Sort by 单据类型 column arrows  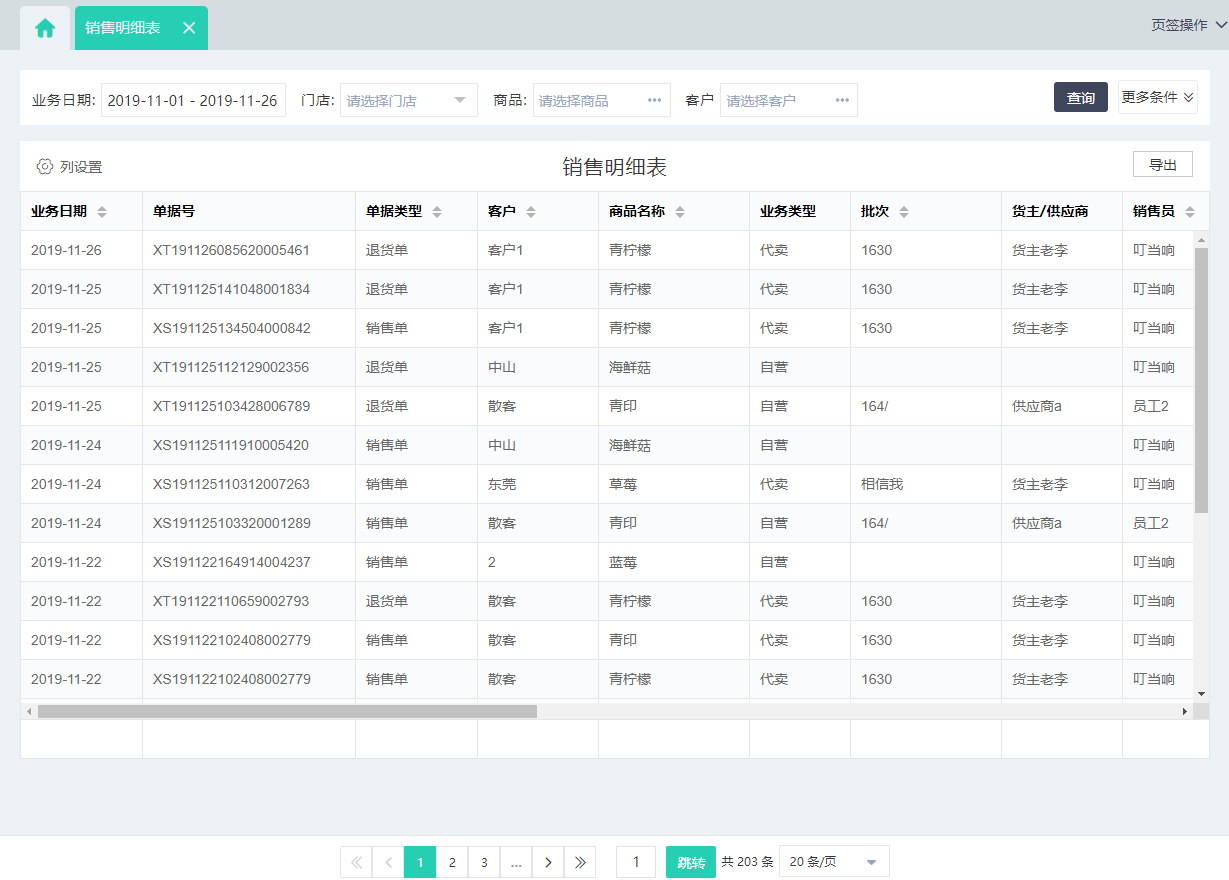pyautogui.click(x=437, y=212)
